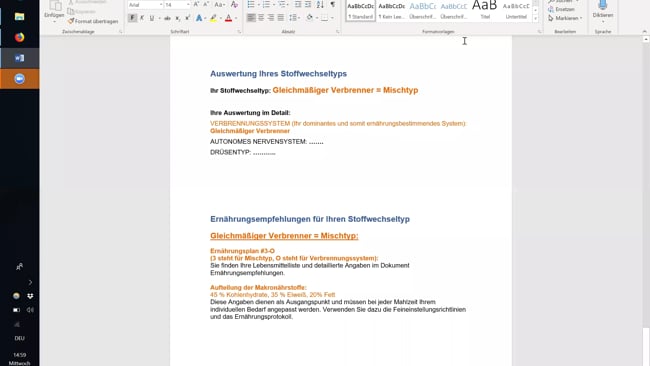This screenshot has height=366, width=650.
Task: Apply red font color
Action: pyautogui.click(x=228, y=18)
